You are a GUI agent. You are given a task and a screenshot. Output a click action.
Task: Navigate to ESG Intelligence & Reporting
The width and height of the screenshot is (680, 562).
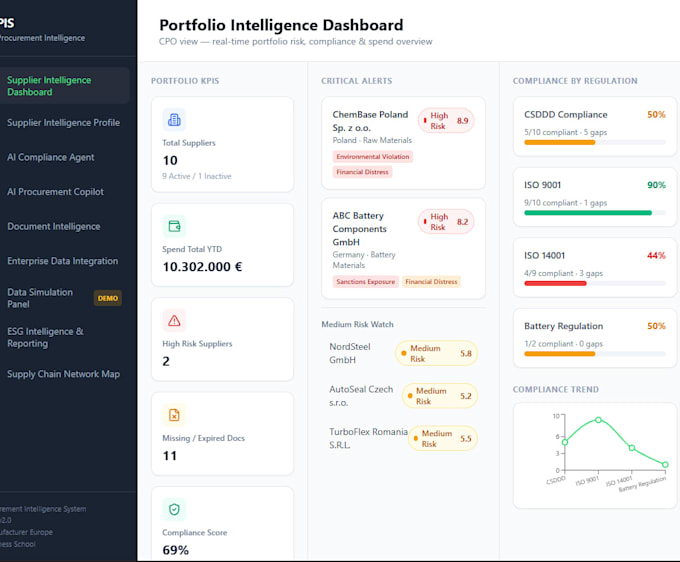(x=45, y=337)
